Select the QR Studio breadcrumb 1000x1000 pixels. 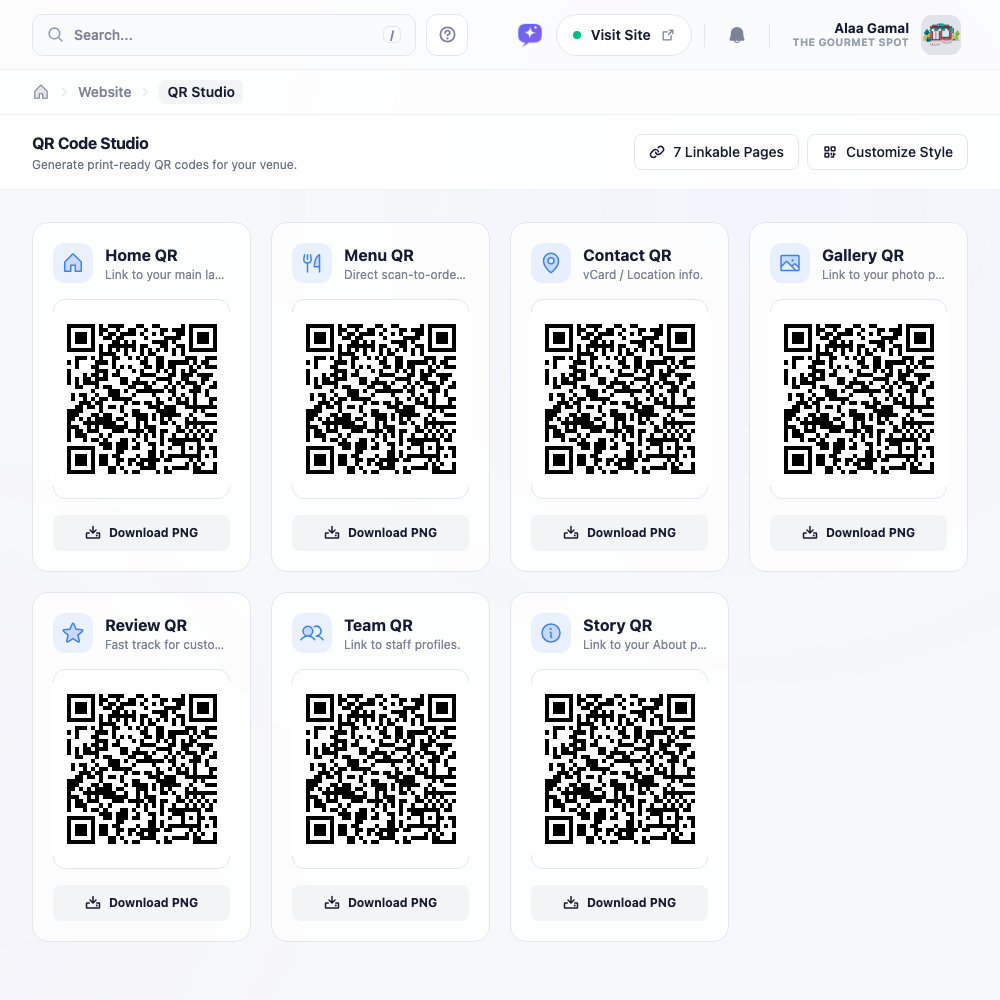[201, 92]
